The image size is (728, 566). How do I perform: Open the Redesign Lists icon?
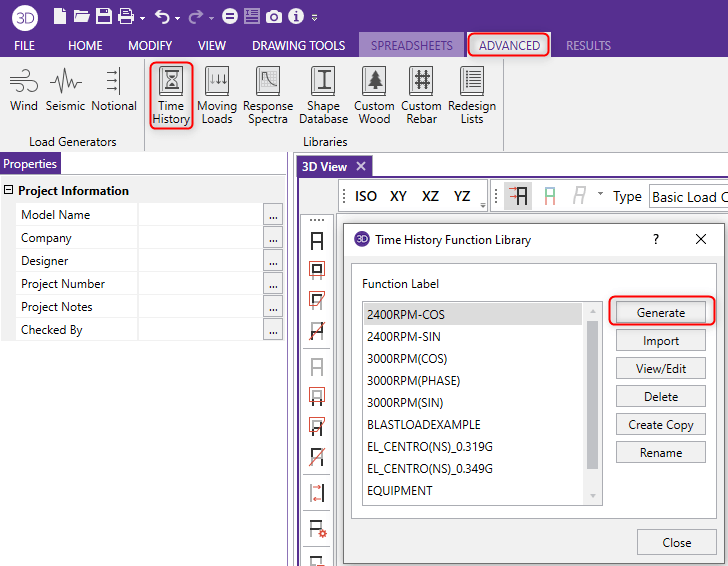click(x=471, y=95)
